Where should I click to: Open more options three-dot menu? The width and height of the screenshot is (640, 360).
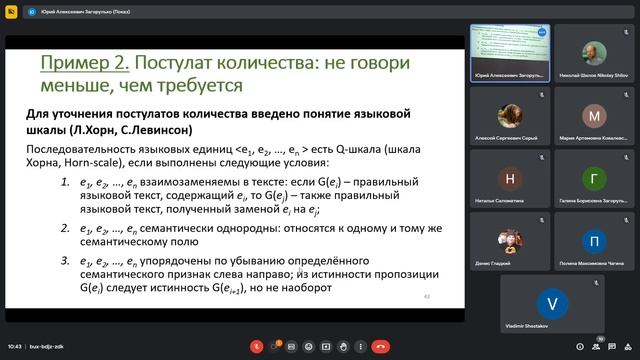click(x=360, y=347)
